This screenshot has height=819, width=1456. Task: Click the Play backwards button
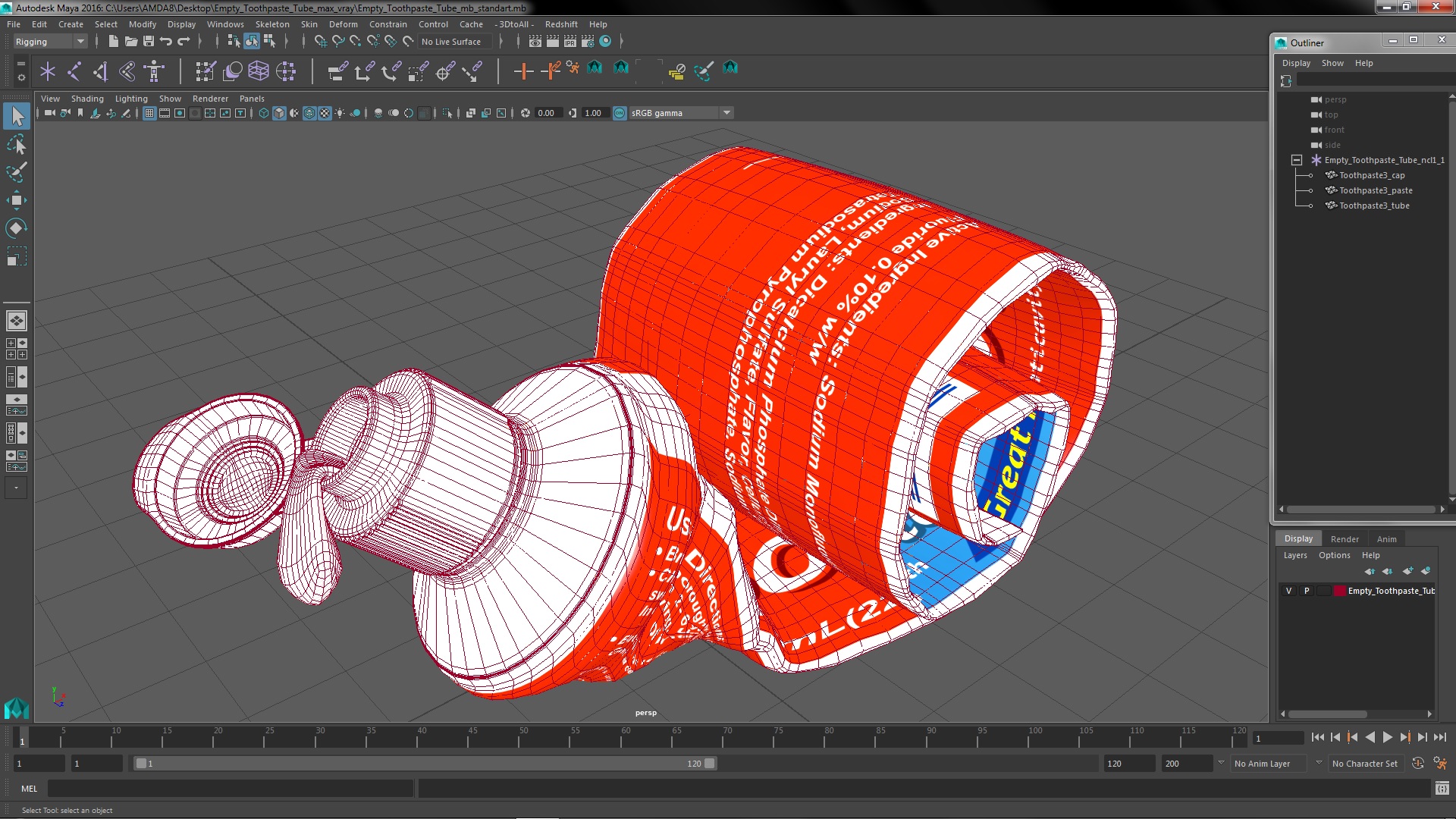point(1370,737)
